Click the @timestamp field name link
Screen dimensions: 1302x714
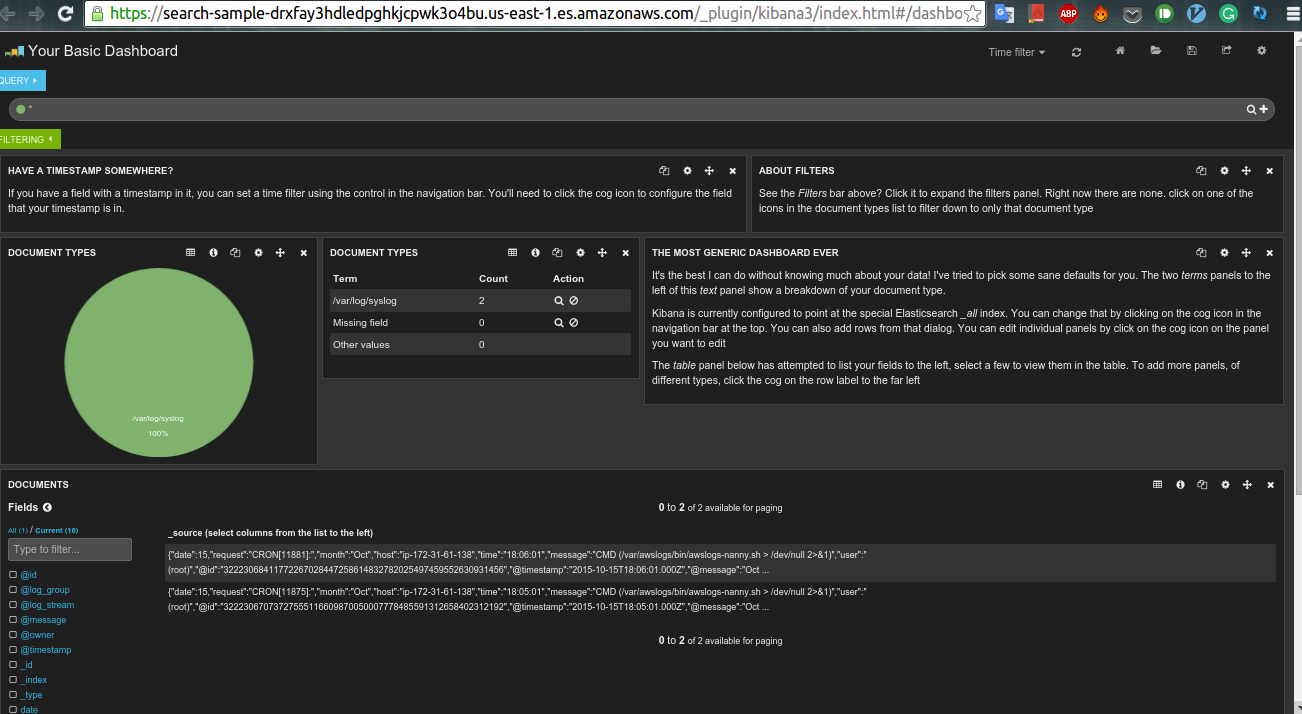[46, 650]
